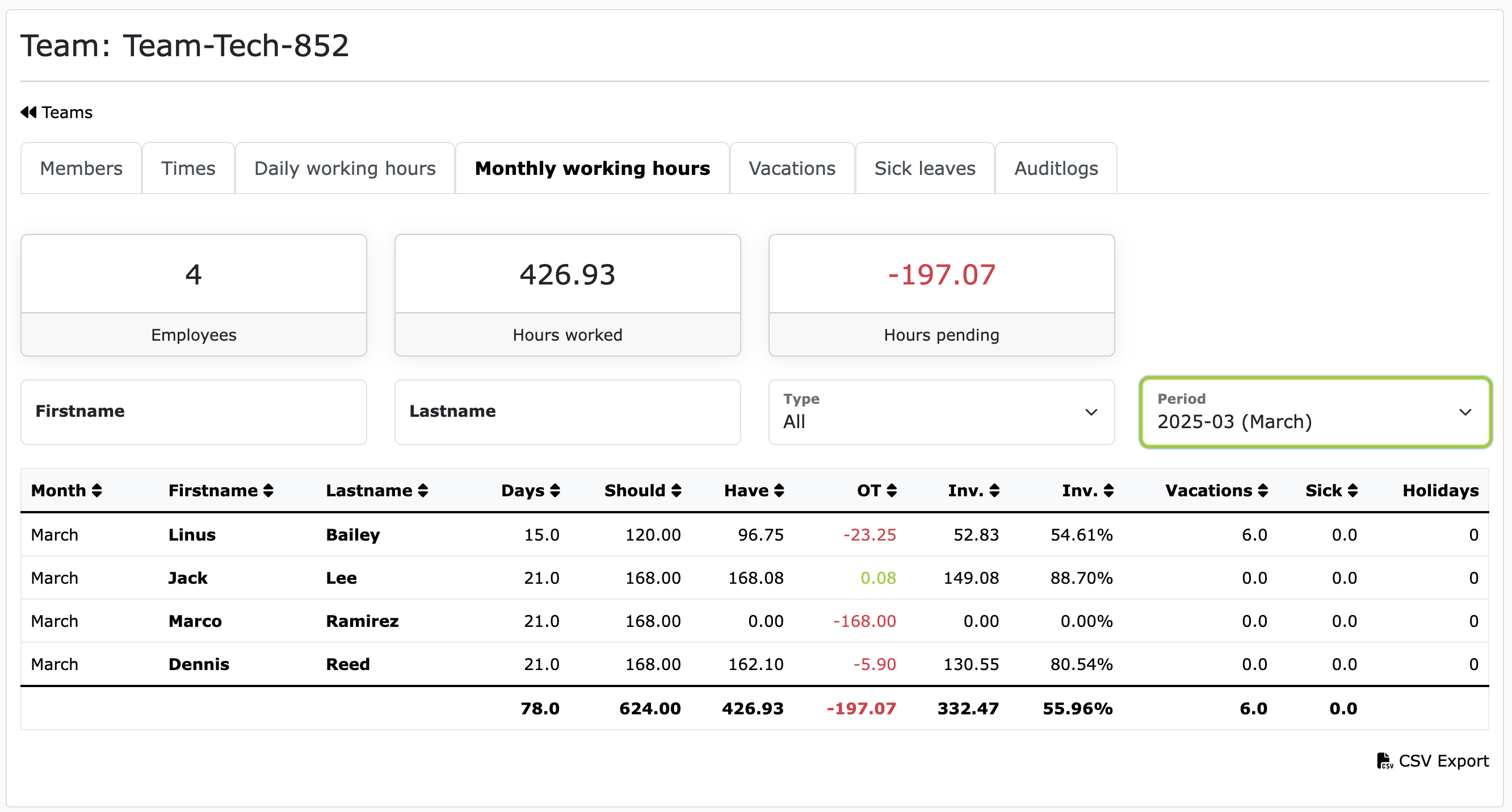Image resolution: width=1512 pixels, height=812 pixels.
Task: Sort the table by Holidays column
Action: coord(1441,491)
